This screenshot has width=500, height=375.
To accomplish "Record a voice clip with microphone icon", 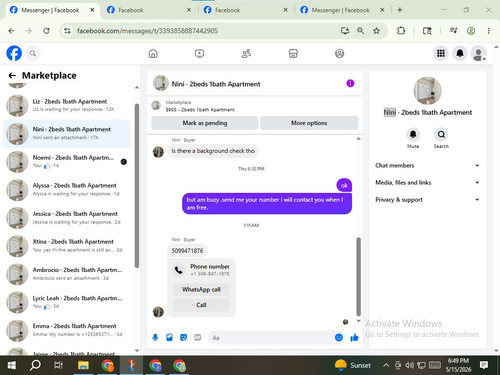I will (155, 338).
